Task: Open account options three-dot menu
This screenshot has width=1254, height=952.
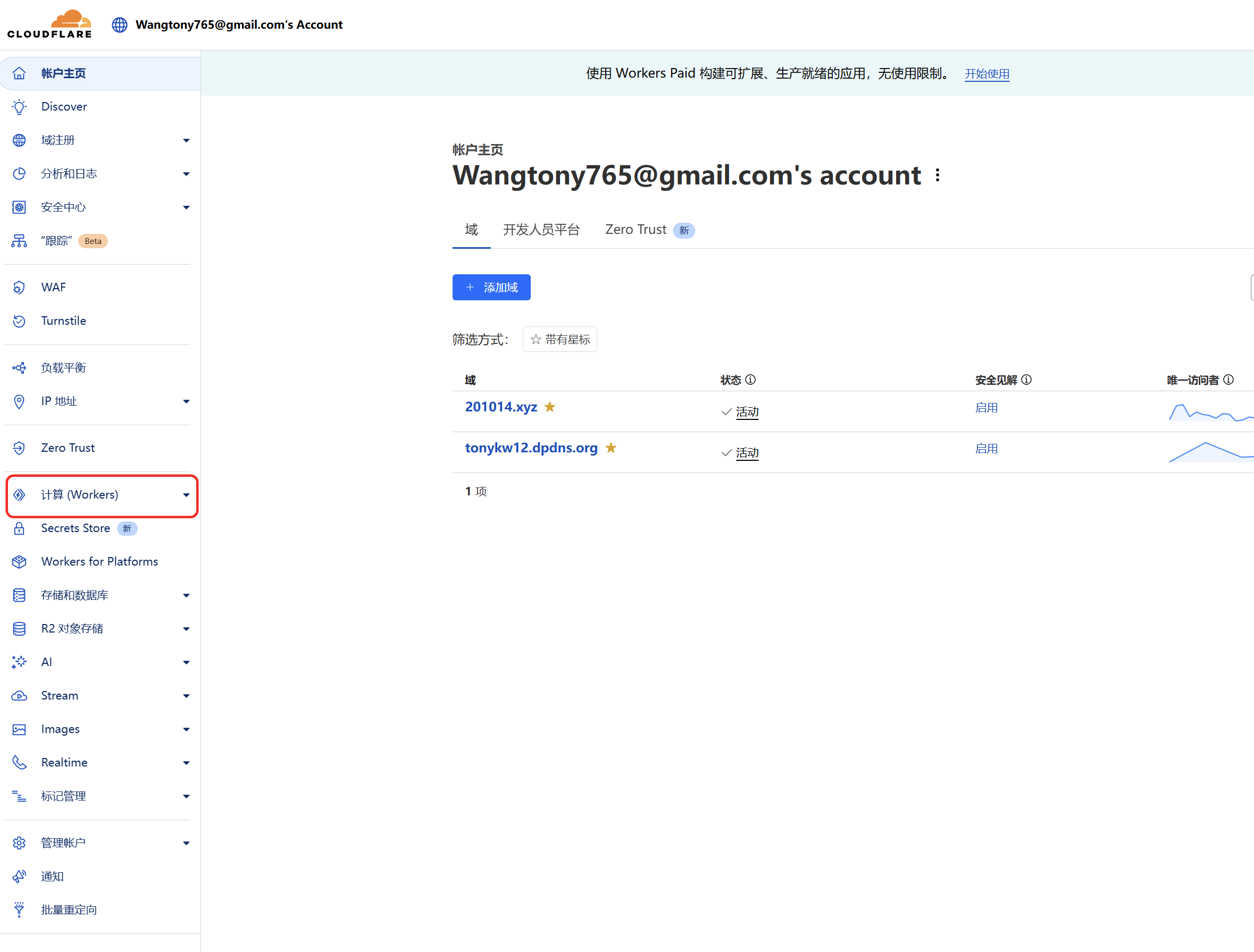Action: 938,175
